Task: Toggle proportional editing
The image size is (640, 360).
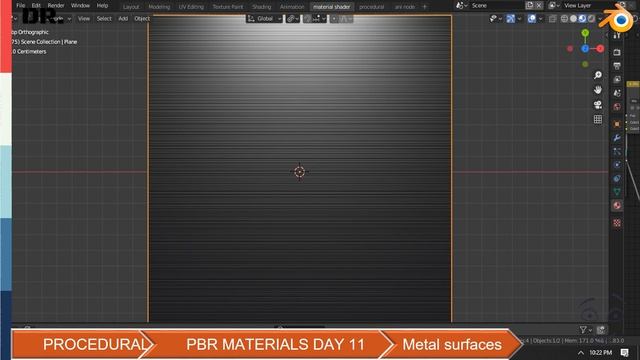Action: tap(334, 18)
